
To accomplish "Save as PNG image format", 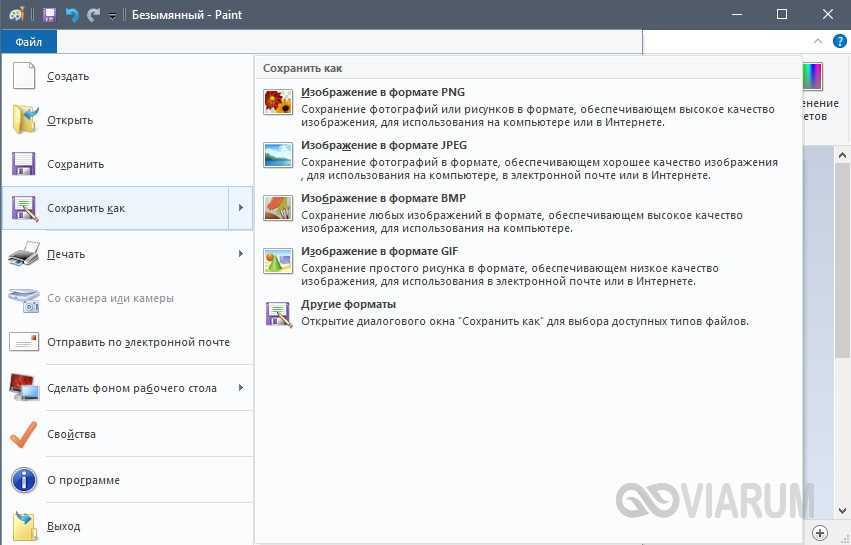I will (382, 93).
